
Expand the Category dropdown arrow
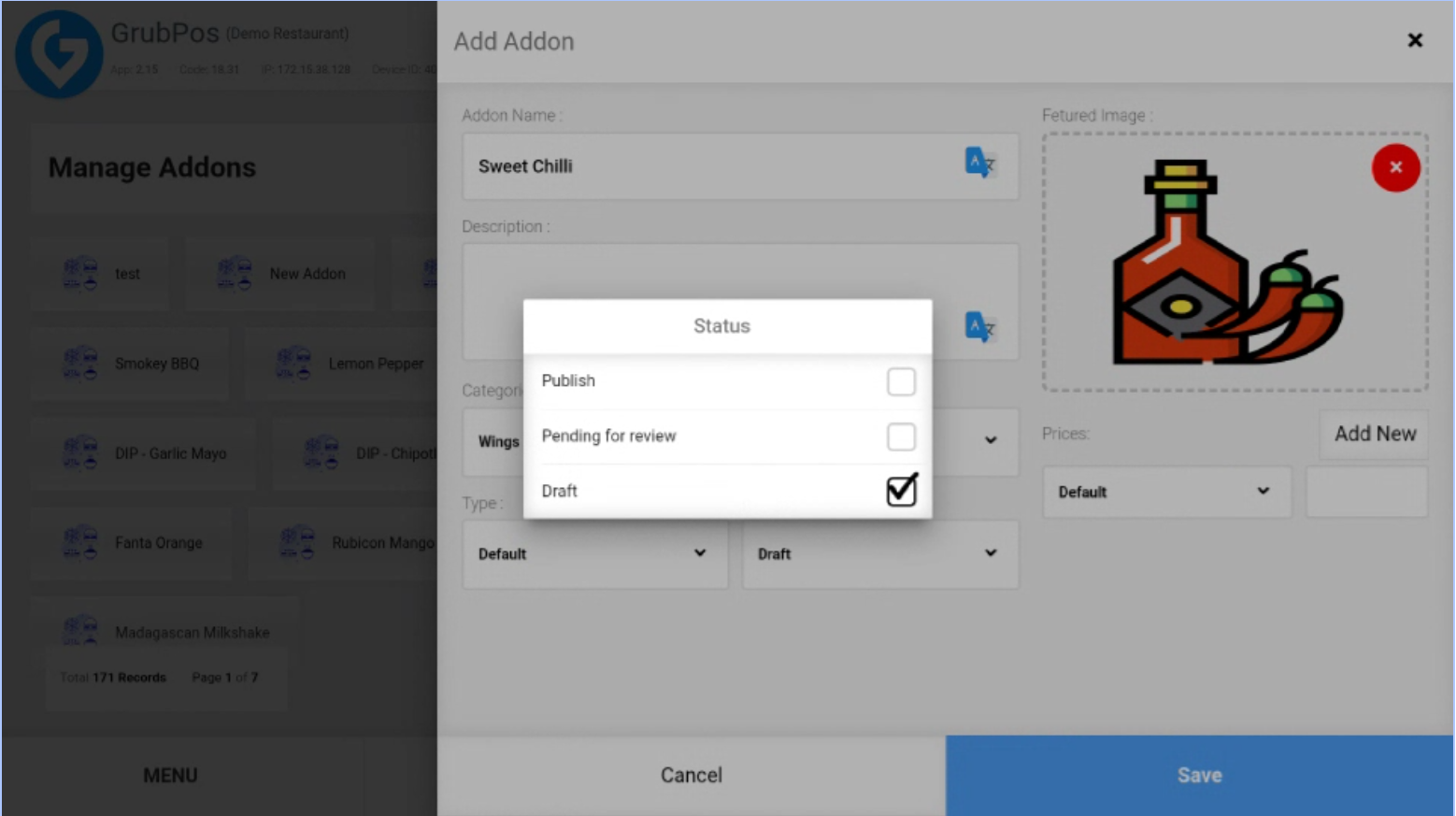(991, 440)
